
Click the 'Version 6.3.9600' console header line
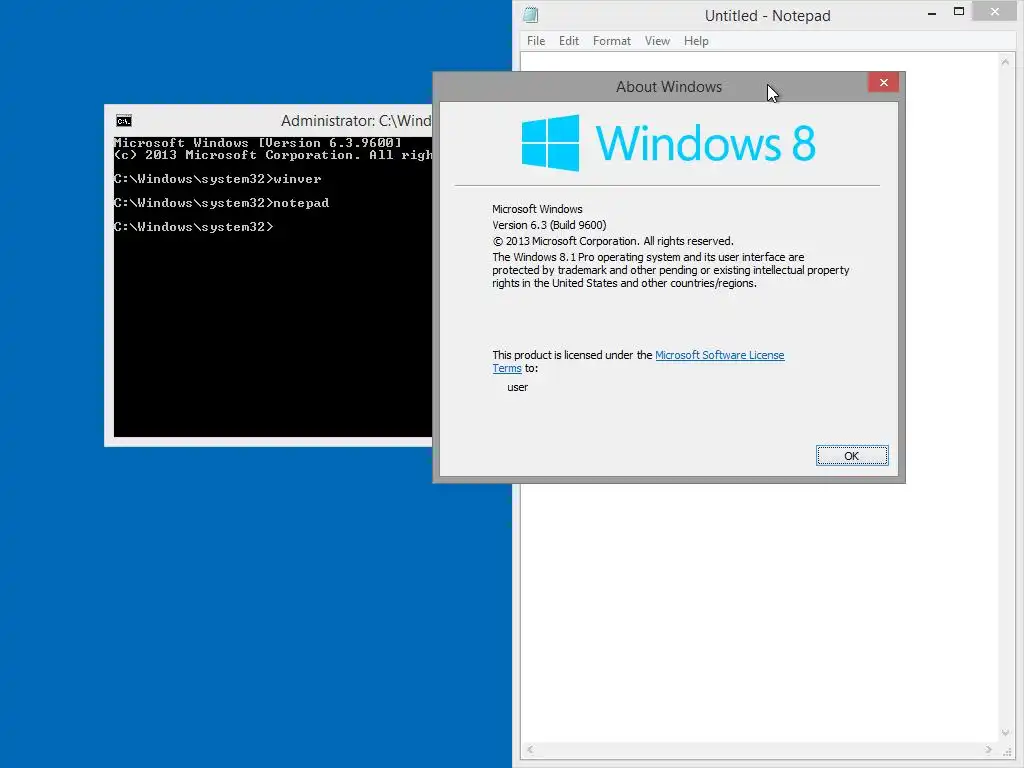pos(257,142)
